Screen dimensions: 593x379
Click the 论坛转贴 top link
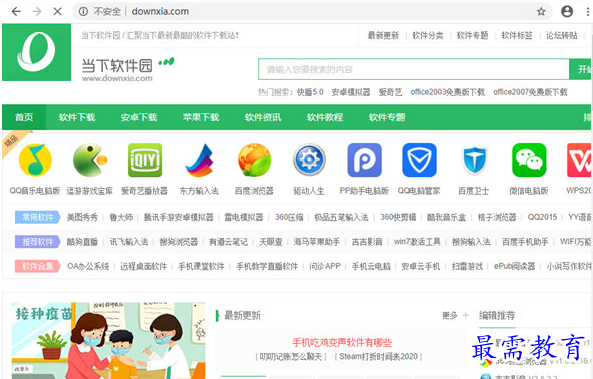(x=562, y=36)
